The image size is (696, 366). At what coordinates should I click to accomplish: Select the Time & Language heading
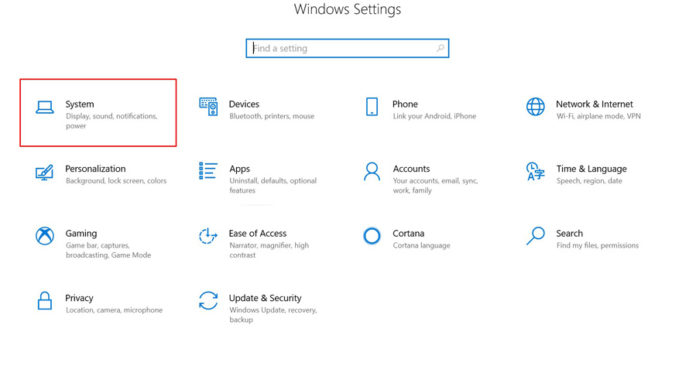click(x=592, y=169)
